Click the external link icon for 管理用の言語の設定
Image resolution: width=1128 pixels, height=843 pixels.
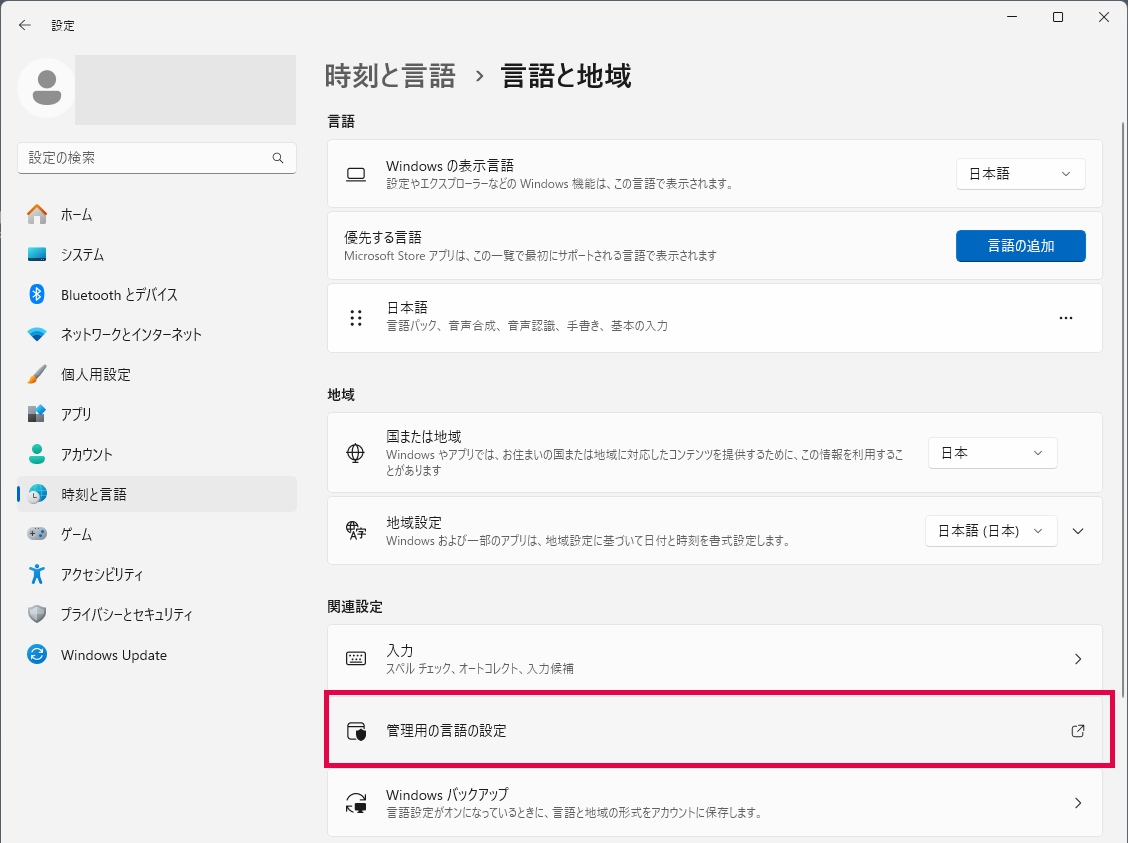(1077, 731)
